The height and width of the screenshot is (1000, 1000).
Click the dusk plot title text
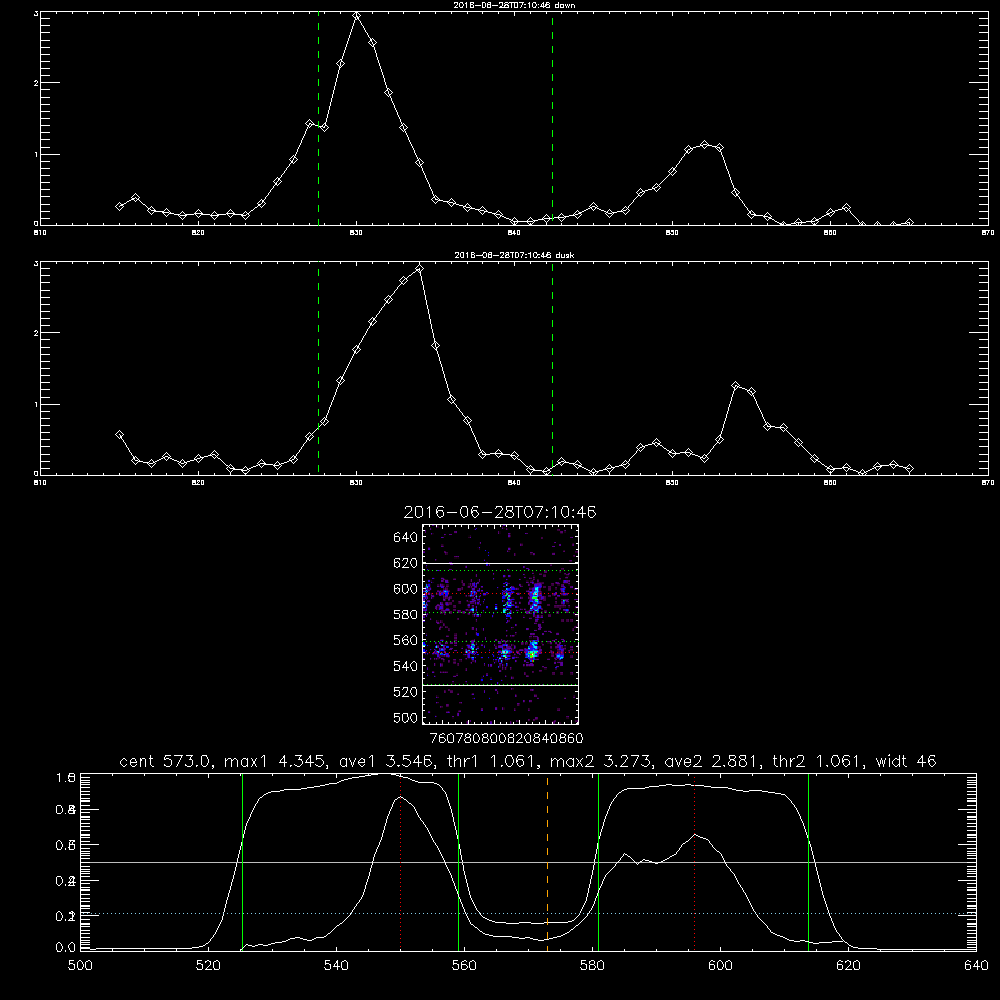(x=514, y=255)
